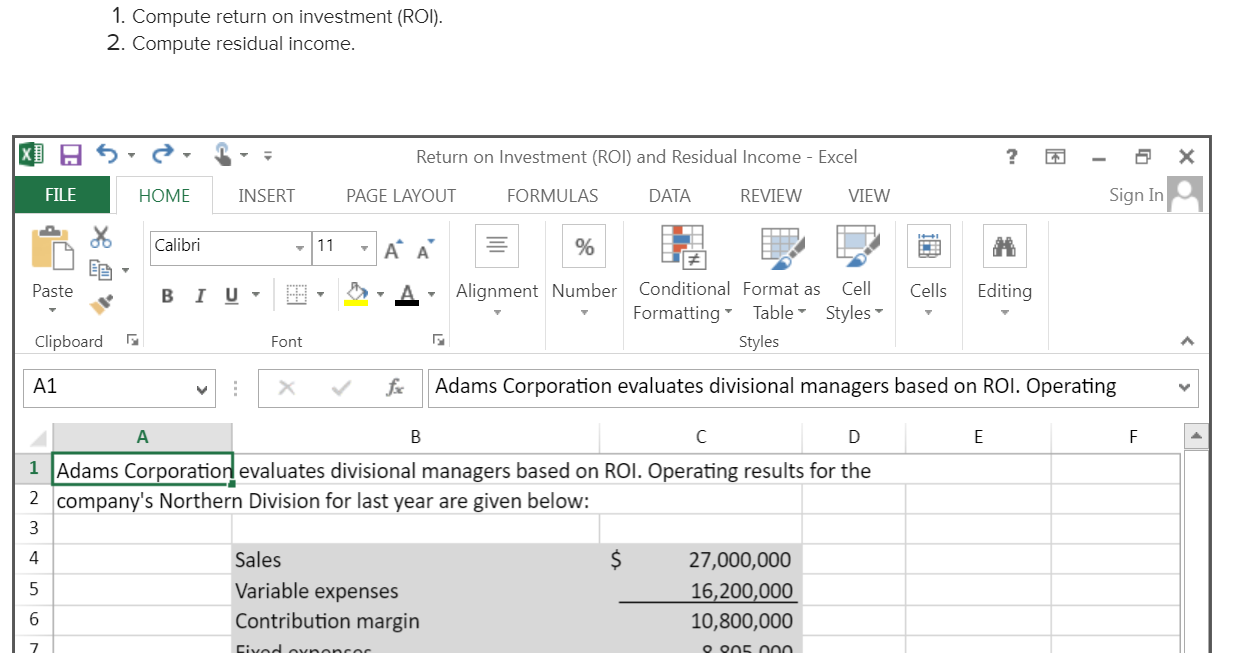Viewport: 1260px width, 656px height.
Task: Toggle underline formatting
Action: 231,295
